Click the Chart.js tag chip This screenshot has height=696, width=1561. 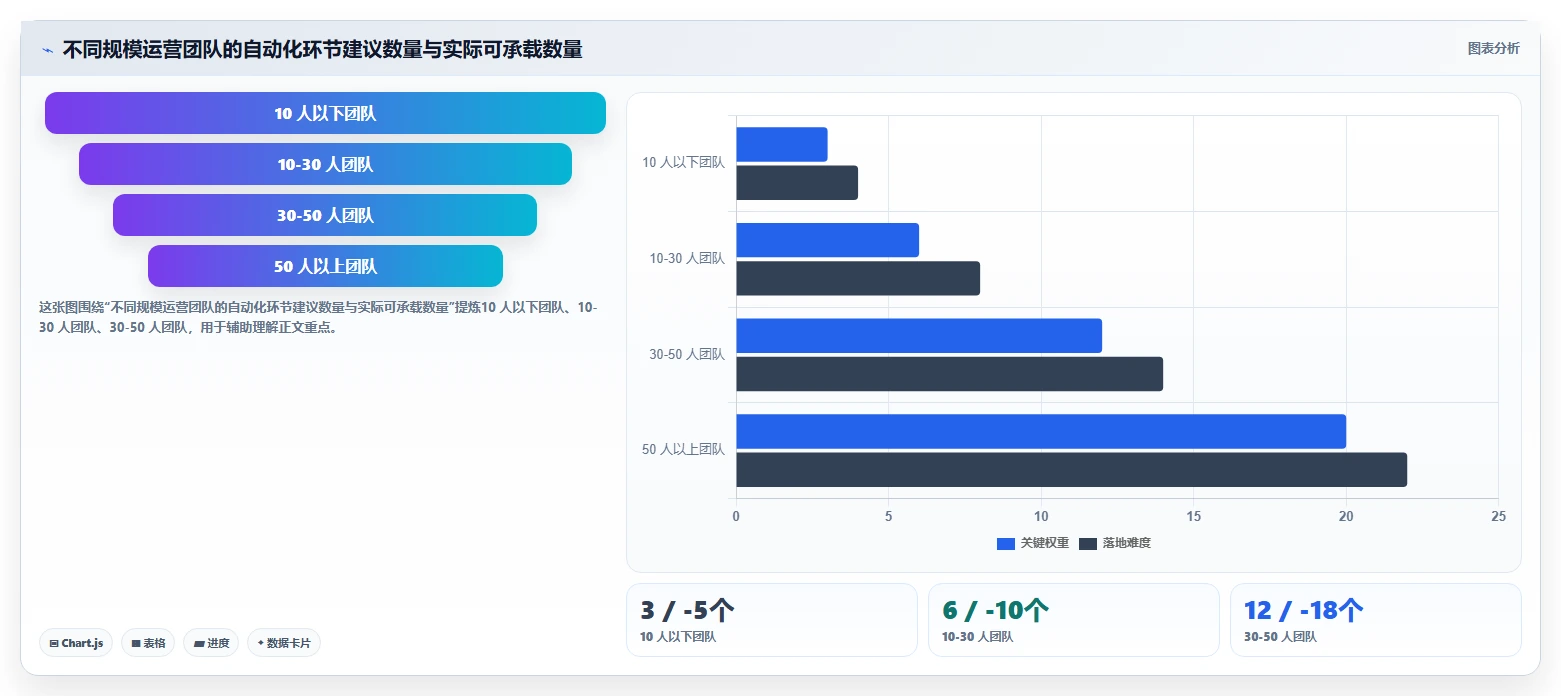(76, 643)
